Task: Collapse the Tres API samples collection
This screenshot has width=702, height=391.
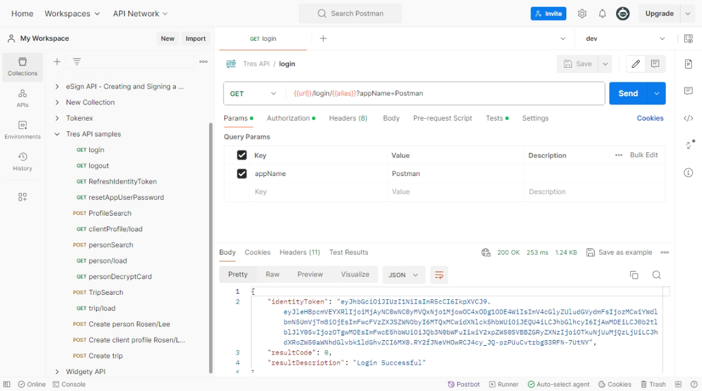Action: coord(57,134)
